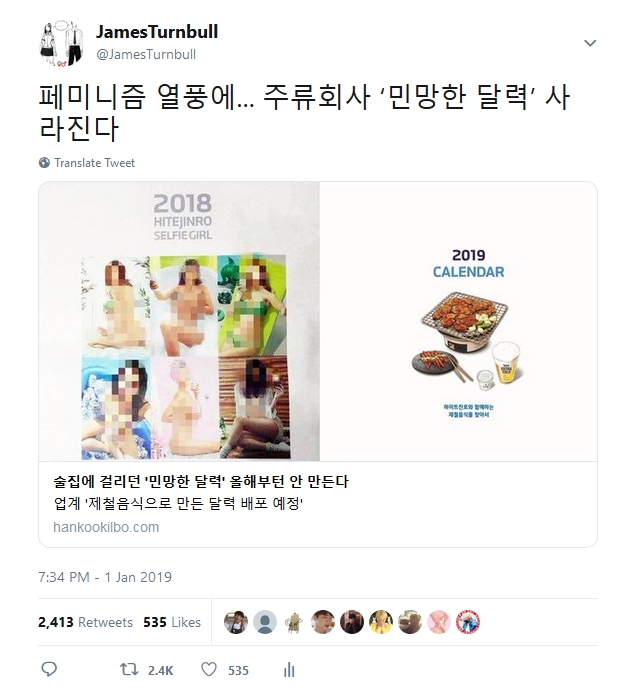Expand the tweet options chevron
Screen dimensions: 636x699
[590, 43]
